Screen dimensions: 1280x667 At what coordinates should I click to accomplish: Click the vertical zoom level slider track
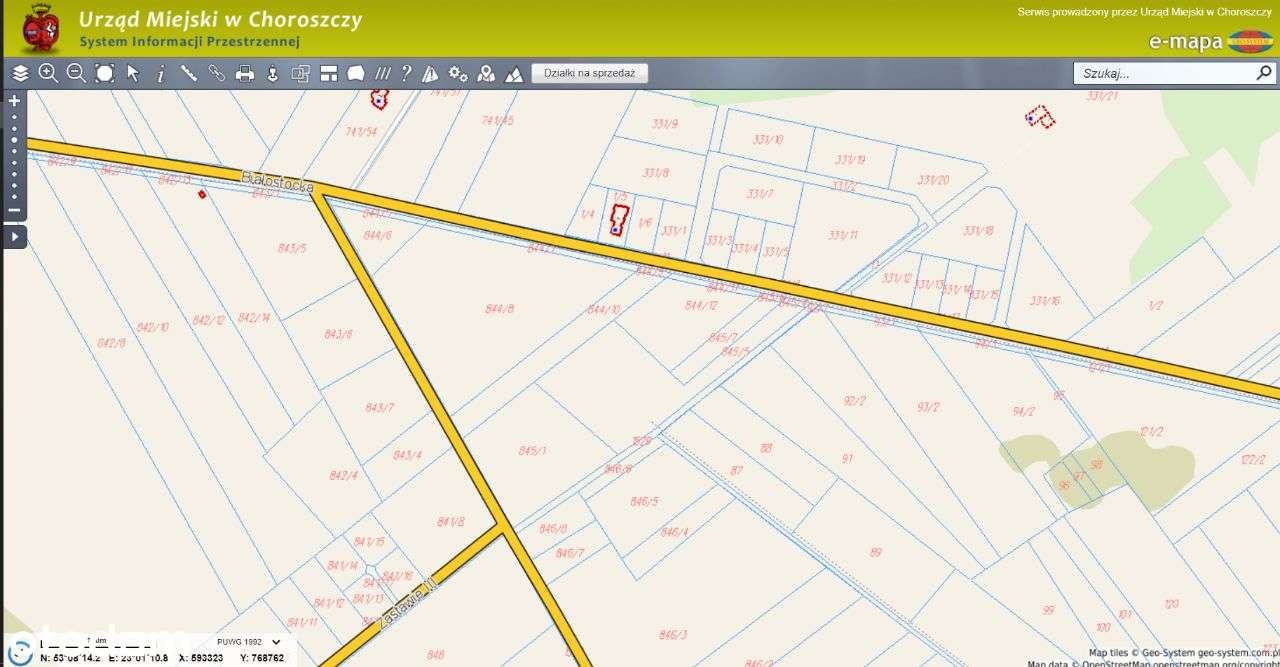pyautogui.click(x=14, y=156)
